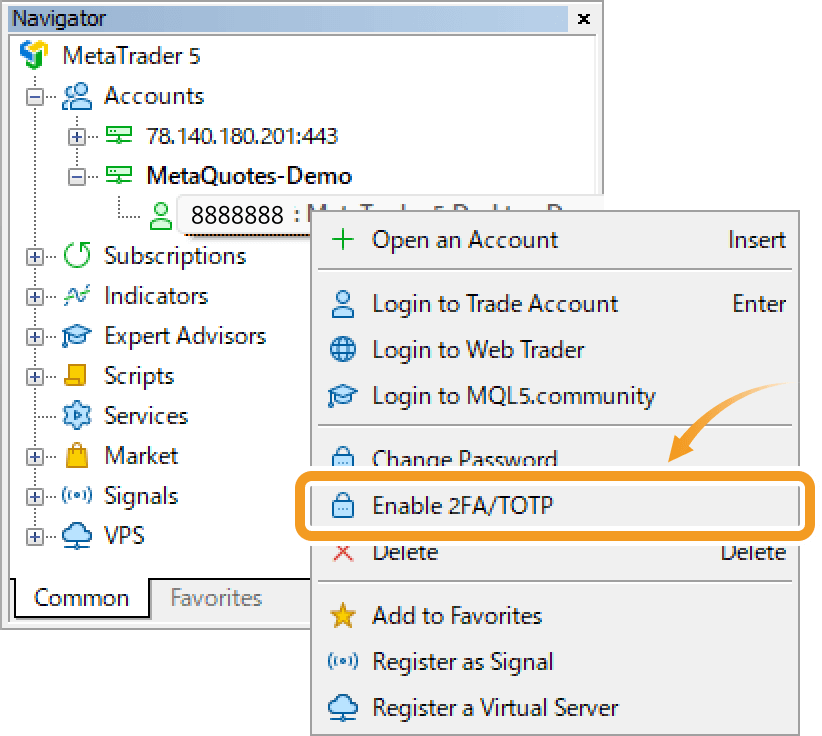Select the 78.140.180.201:443 server entry

(242, 136)
